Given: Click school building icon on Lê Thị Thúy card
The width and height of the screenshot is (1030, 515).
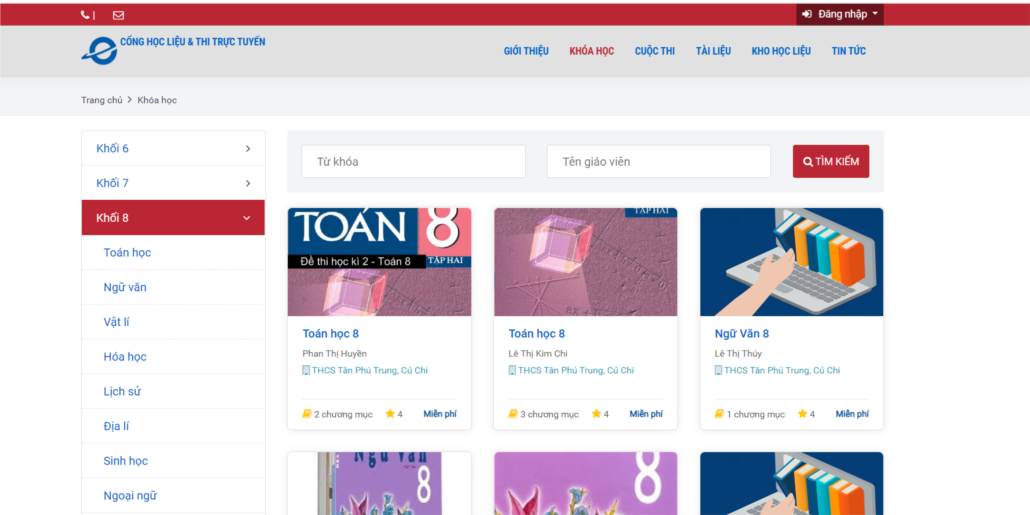Looking at the screenshot, I should (719, 370).
